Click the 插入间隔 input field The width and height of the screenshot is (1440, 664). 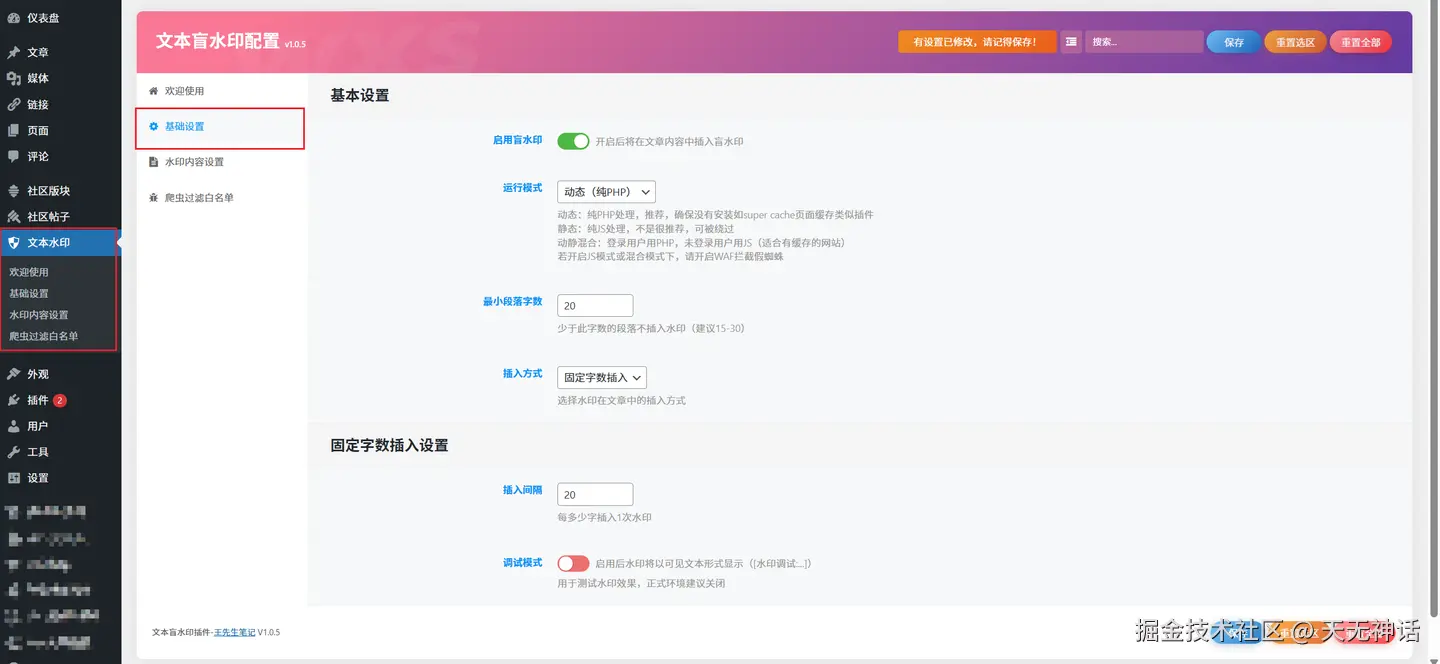[595, 494]
